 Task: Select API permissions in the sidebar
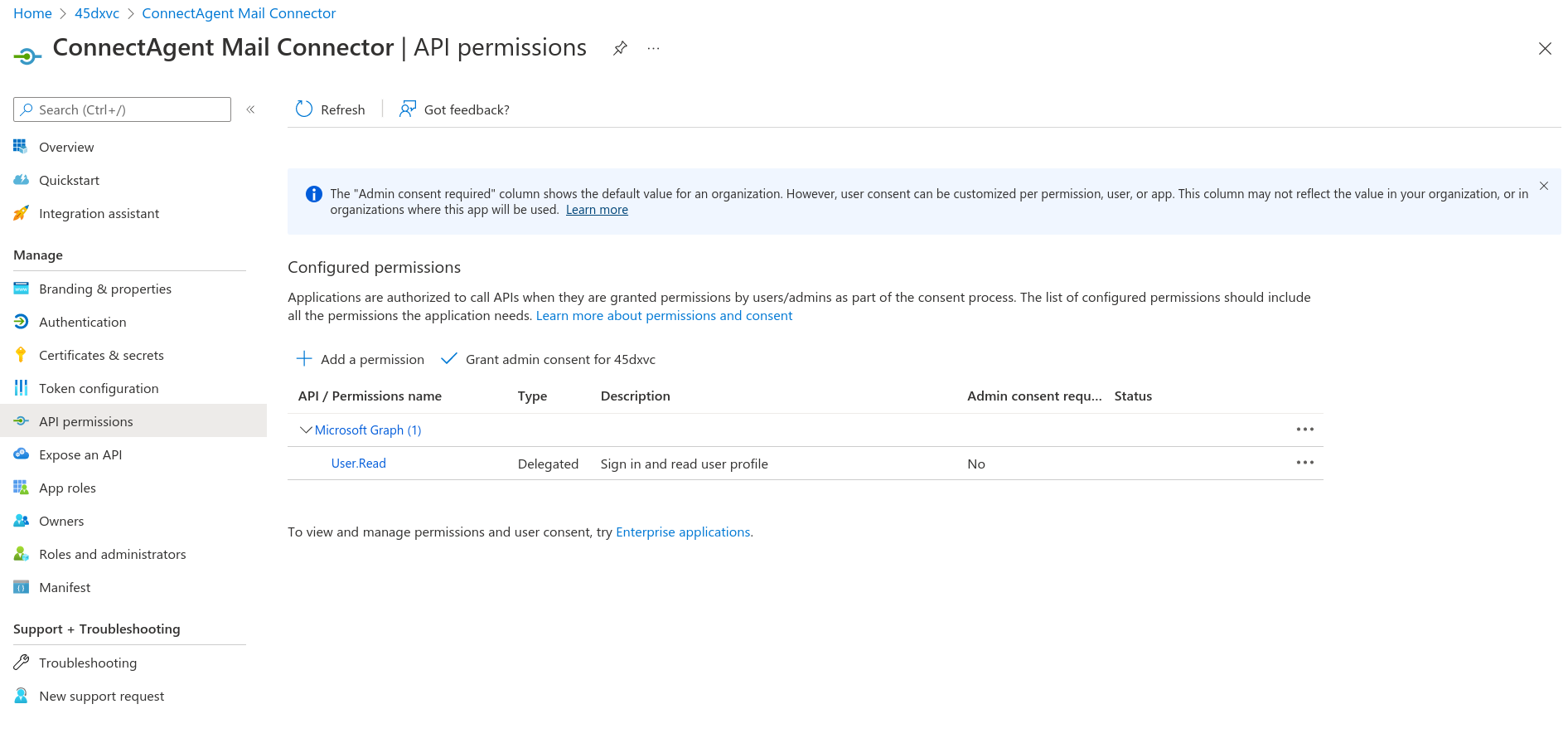[133, 421]
